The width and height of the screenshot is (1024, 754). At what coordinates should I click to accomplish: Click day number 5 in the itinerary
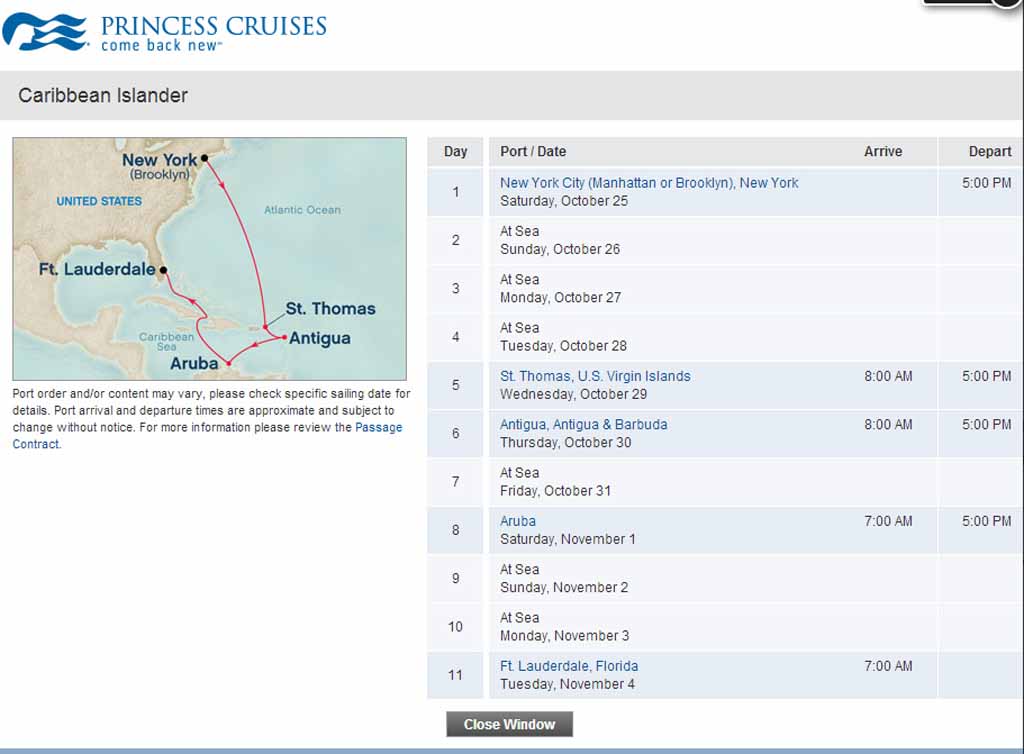(x=455, y=385)
